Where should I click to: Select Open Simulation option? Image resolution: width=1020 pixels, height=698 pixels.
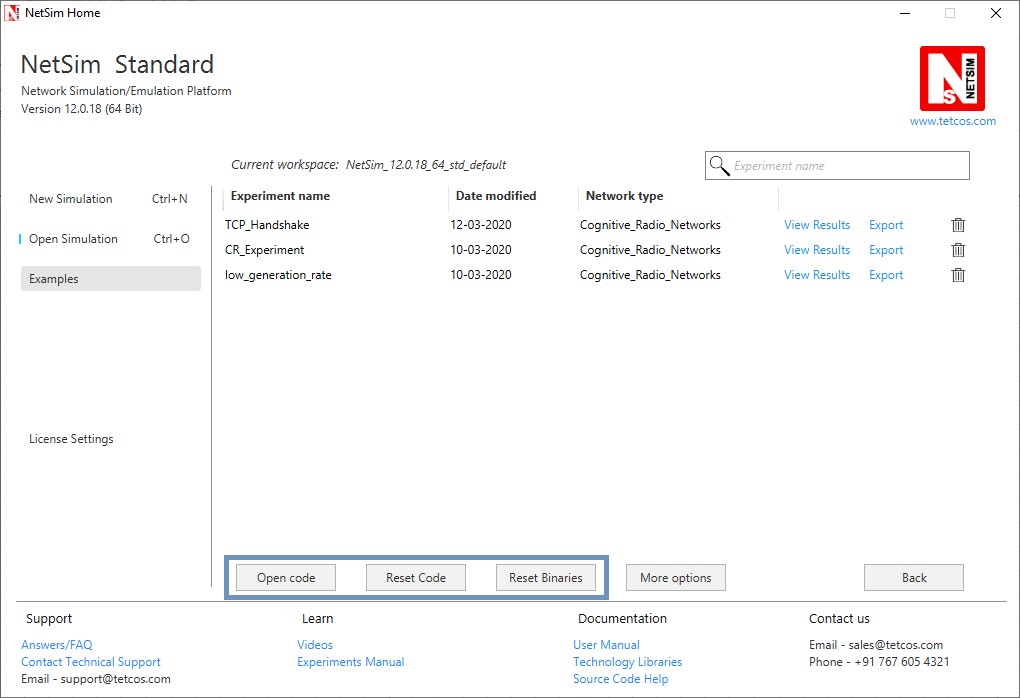click(x=75, y=239)
